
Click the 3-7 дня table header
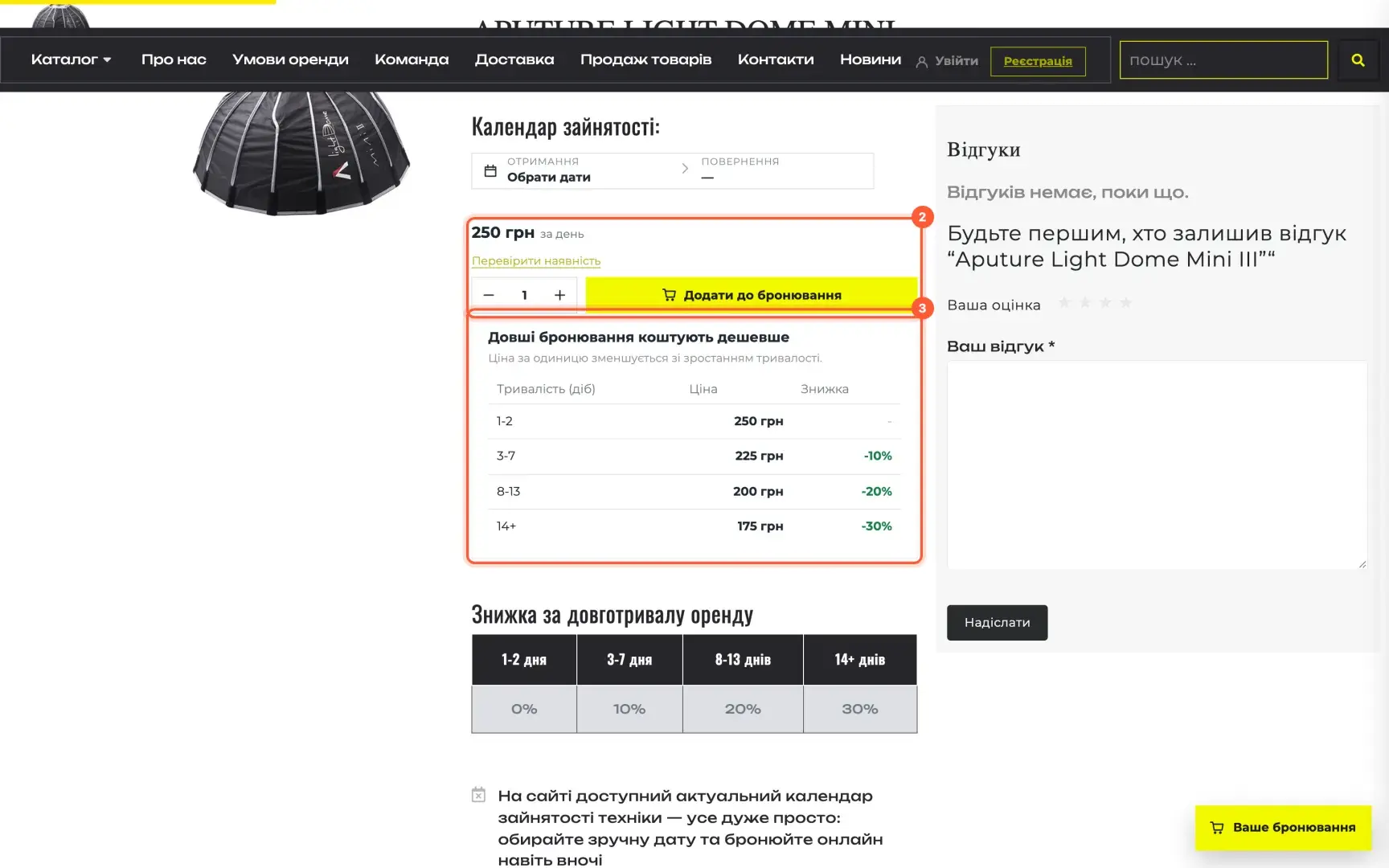click(629, 660)
